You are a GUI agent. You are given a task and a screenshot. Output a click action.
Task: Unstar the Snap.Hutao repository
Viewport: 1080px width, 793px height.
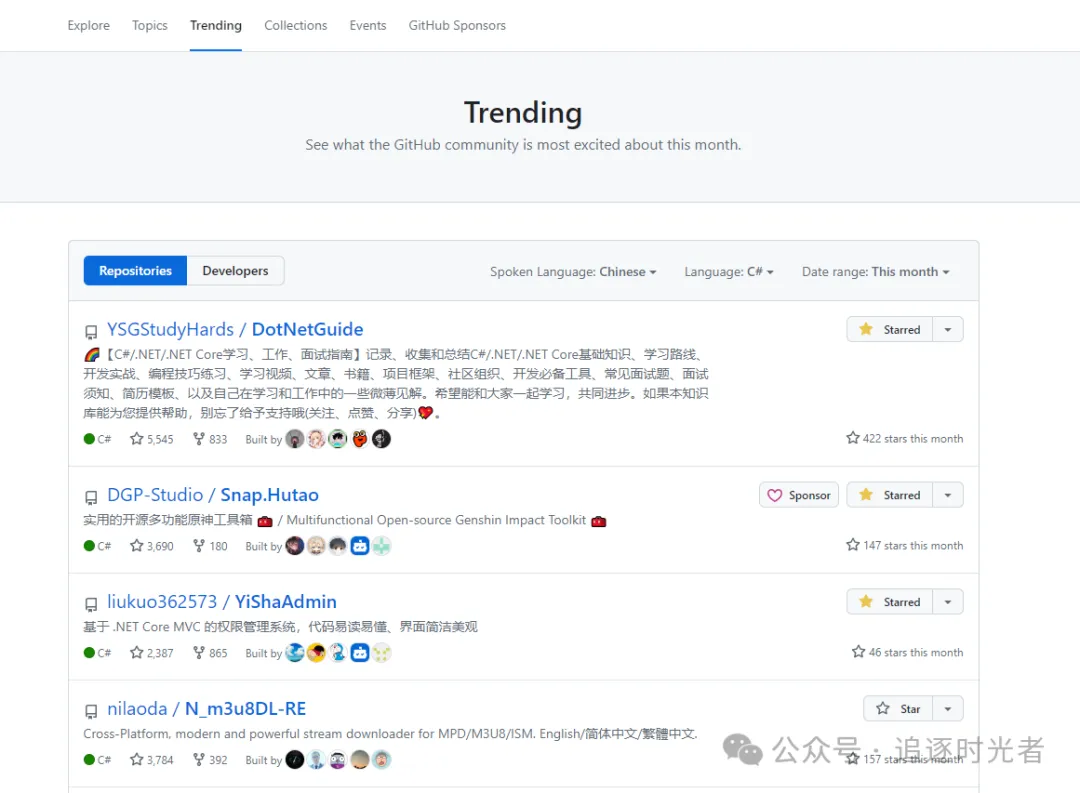point(889,495)
